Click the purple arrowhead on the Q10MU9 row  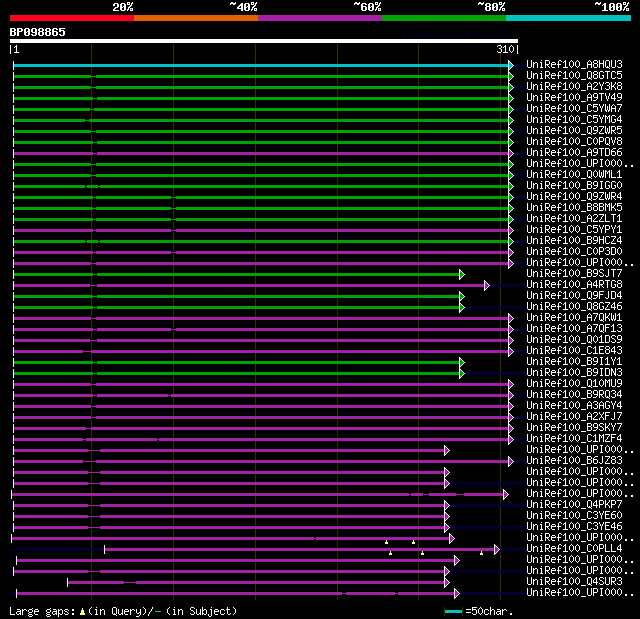click(511, 385)
